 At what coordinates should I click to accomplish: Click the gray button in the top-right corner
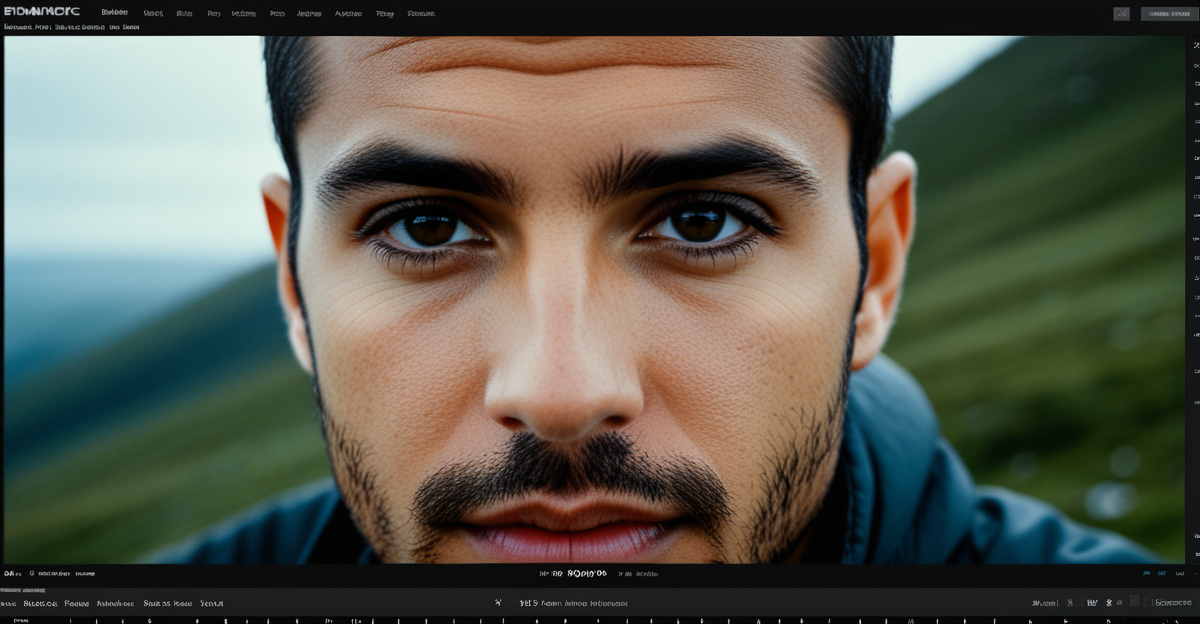[1168, 14]
